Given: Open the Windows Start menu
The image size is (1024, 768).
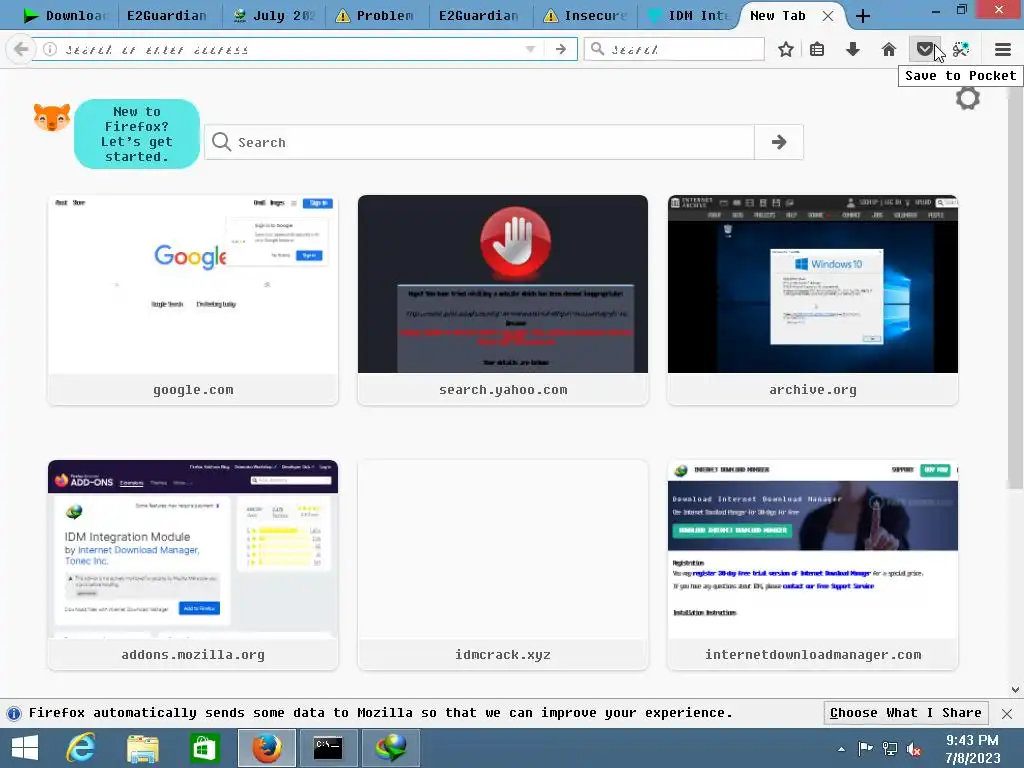Looking at the screenshot, I should coord(25,748).
